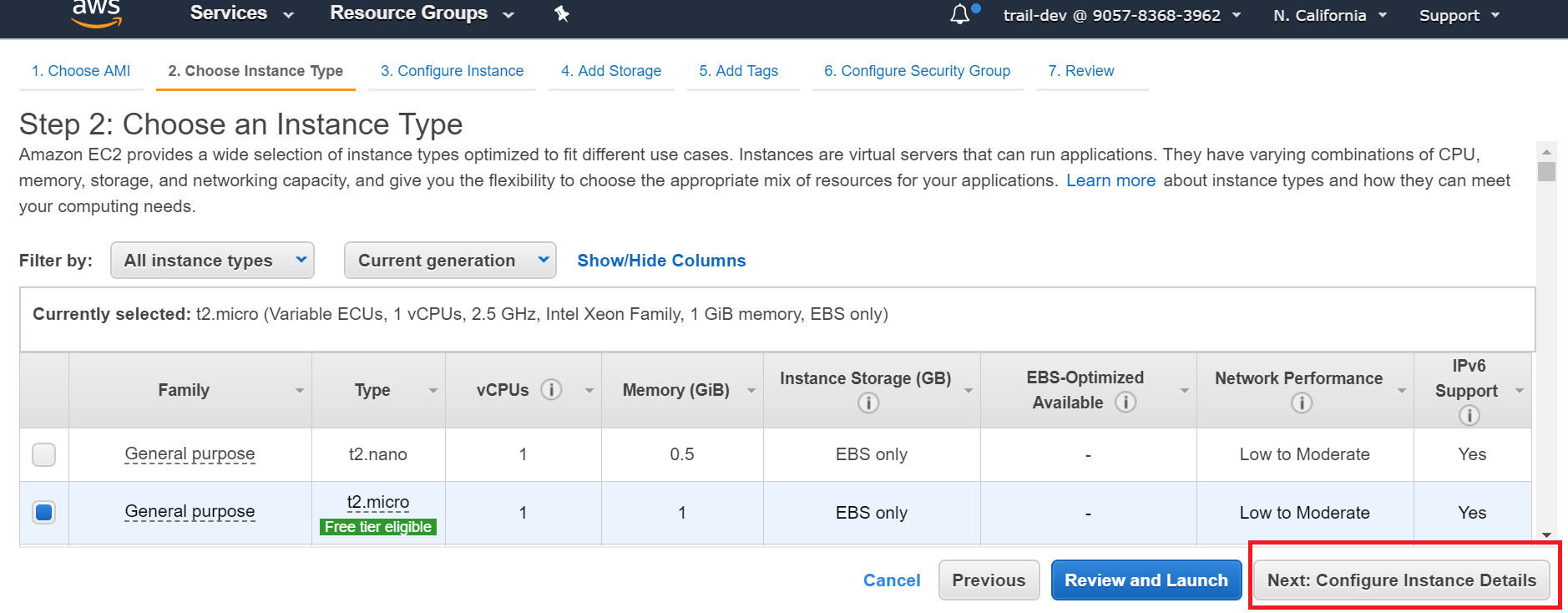Select the t2.nano instance checkbox
Viewport: 1568px width, 613px height.
[43, 454]
